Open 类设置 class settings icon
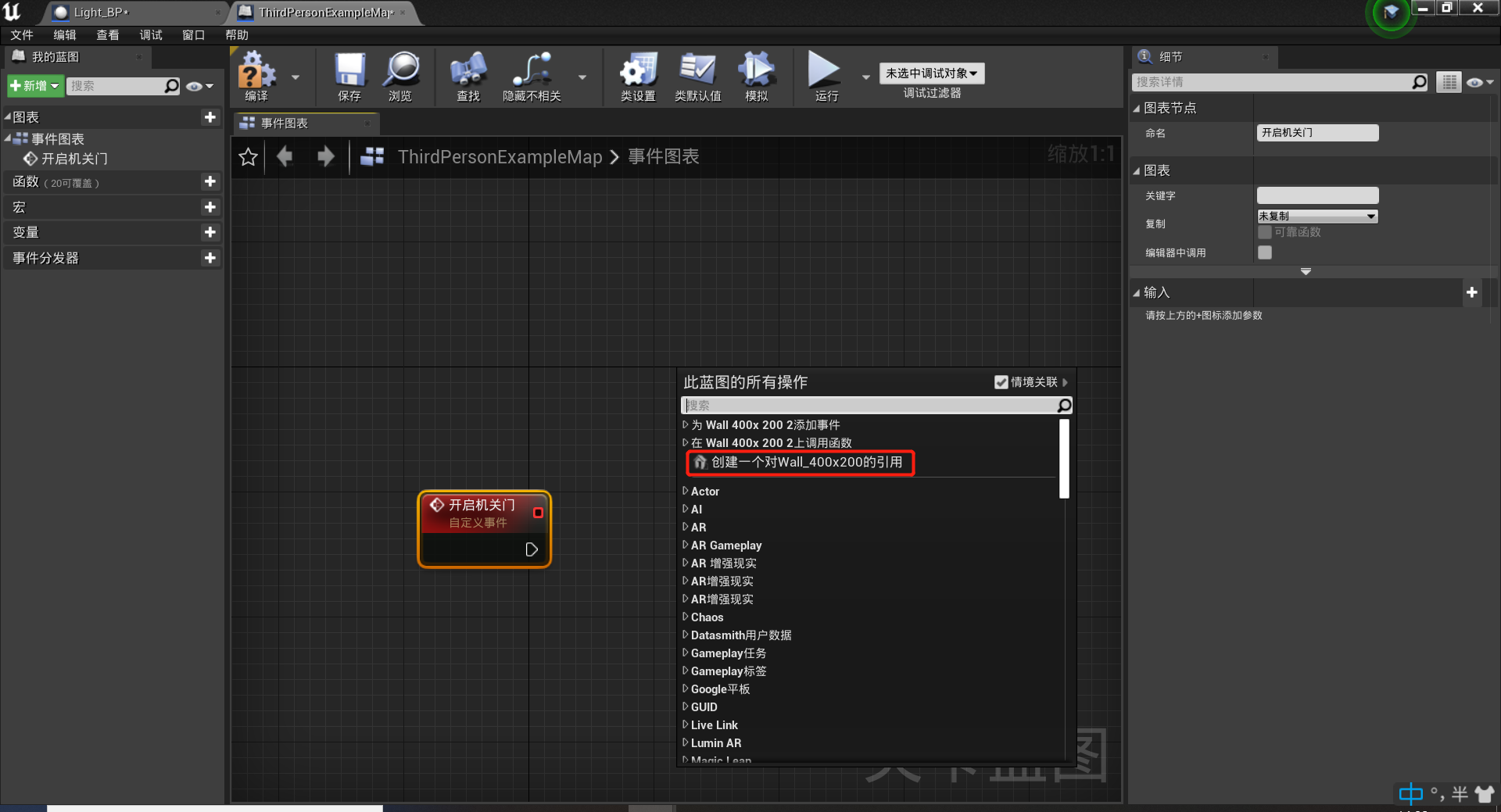1501x812 pixels. 638,76
